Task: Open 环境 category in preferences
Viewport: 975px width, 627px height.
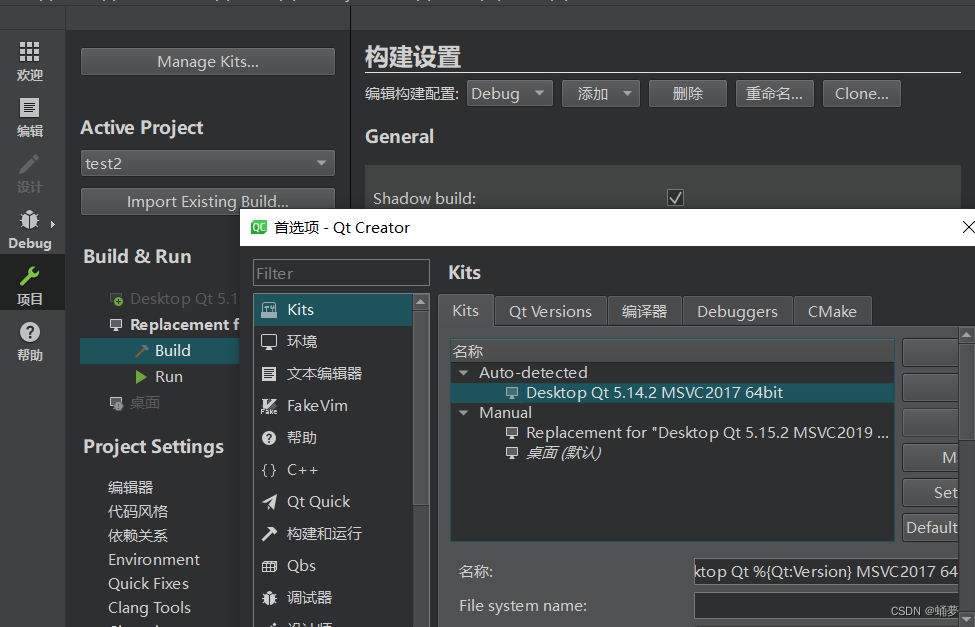Action: click(x=333, y=341)
